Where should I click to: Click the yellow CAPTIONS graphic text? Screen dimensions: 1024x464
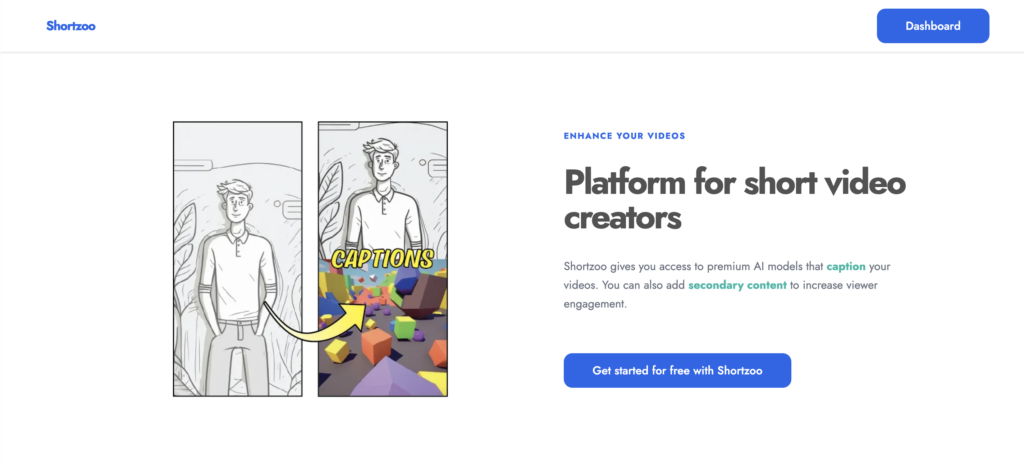(x=382, y=260)
